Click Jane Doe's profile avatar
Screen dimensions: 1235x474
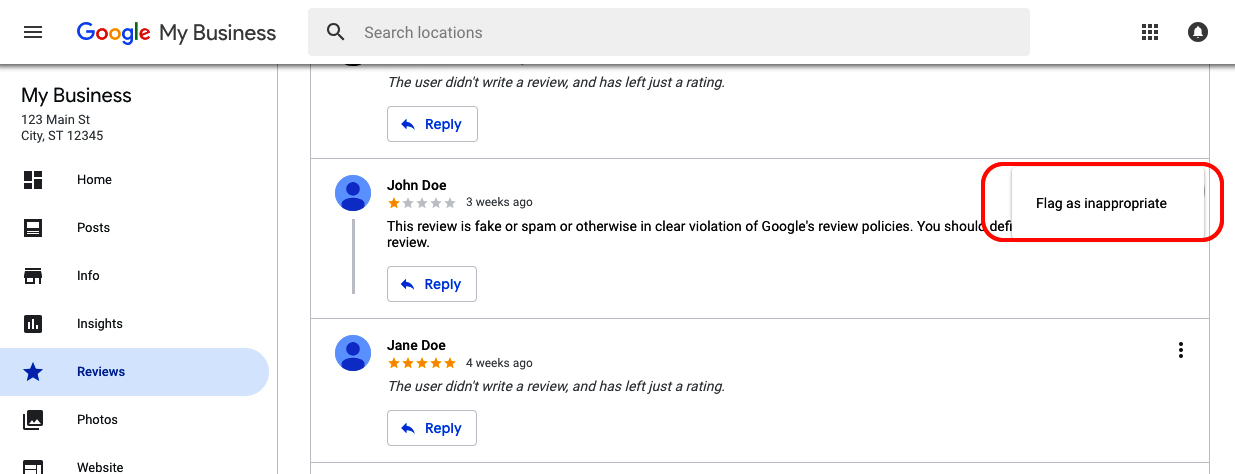tap(353, 352)
